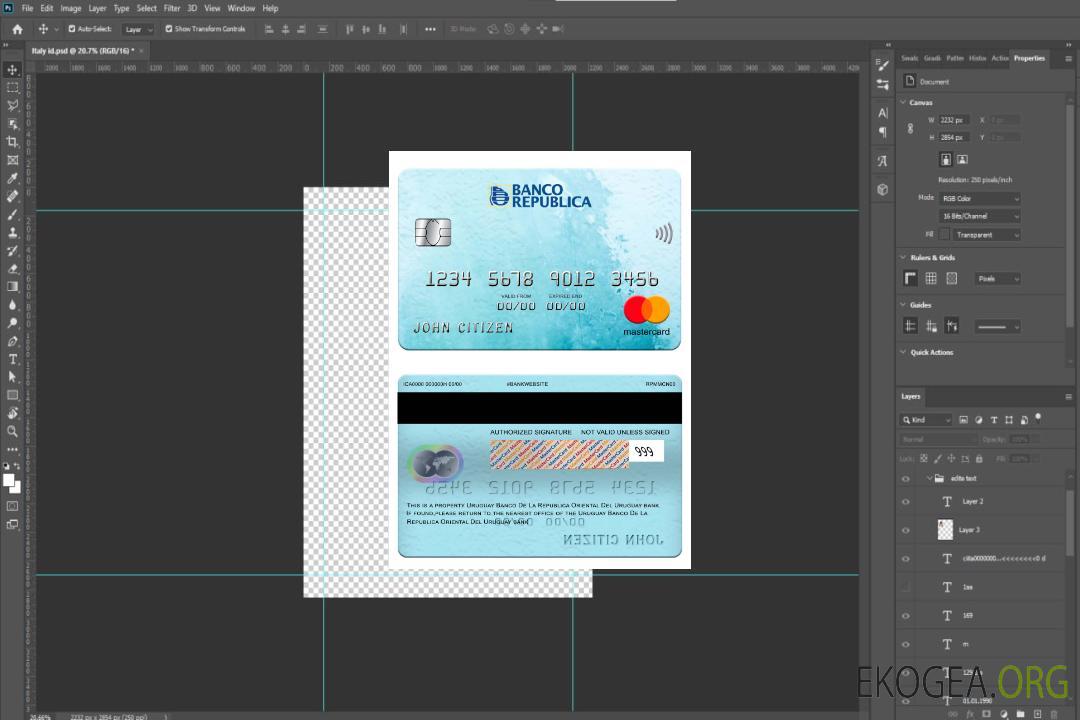Toggle Show Transform Controls checkbox
Image resolution: width=1080 pixels, height=720 pixels.
pos(169,29)
